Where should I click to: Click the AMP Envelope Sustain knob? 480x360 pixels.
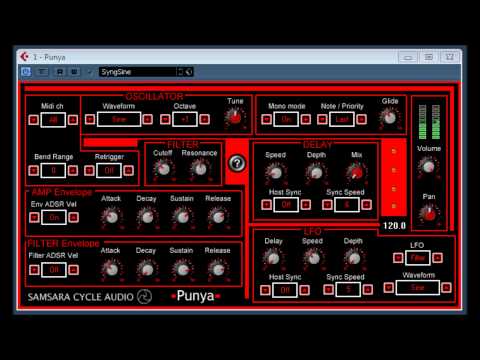(x=182, y=217)
